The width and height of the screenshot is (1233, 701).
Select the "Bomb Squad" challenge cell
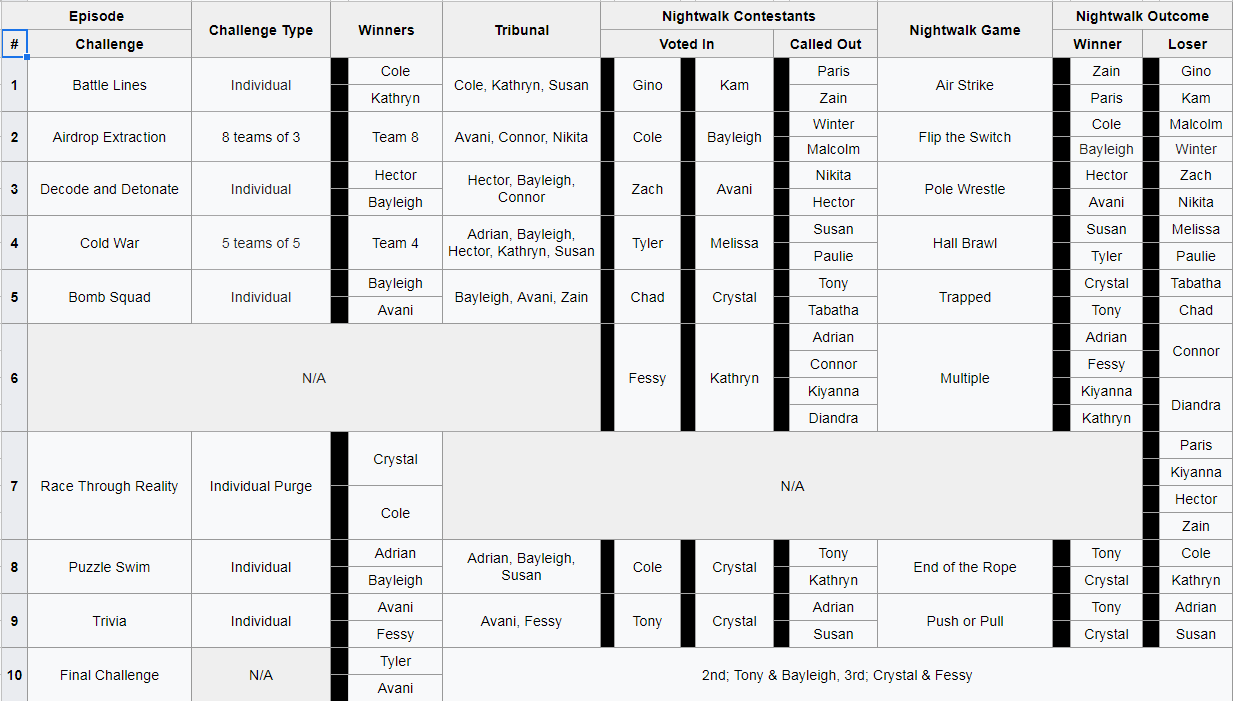tap(109, 297)
